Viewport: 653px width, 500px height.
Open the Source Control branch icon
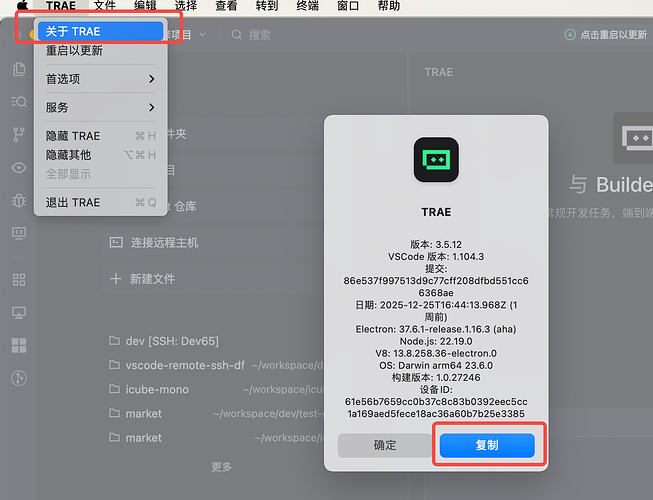[x=19, y=135]
